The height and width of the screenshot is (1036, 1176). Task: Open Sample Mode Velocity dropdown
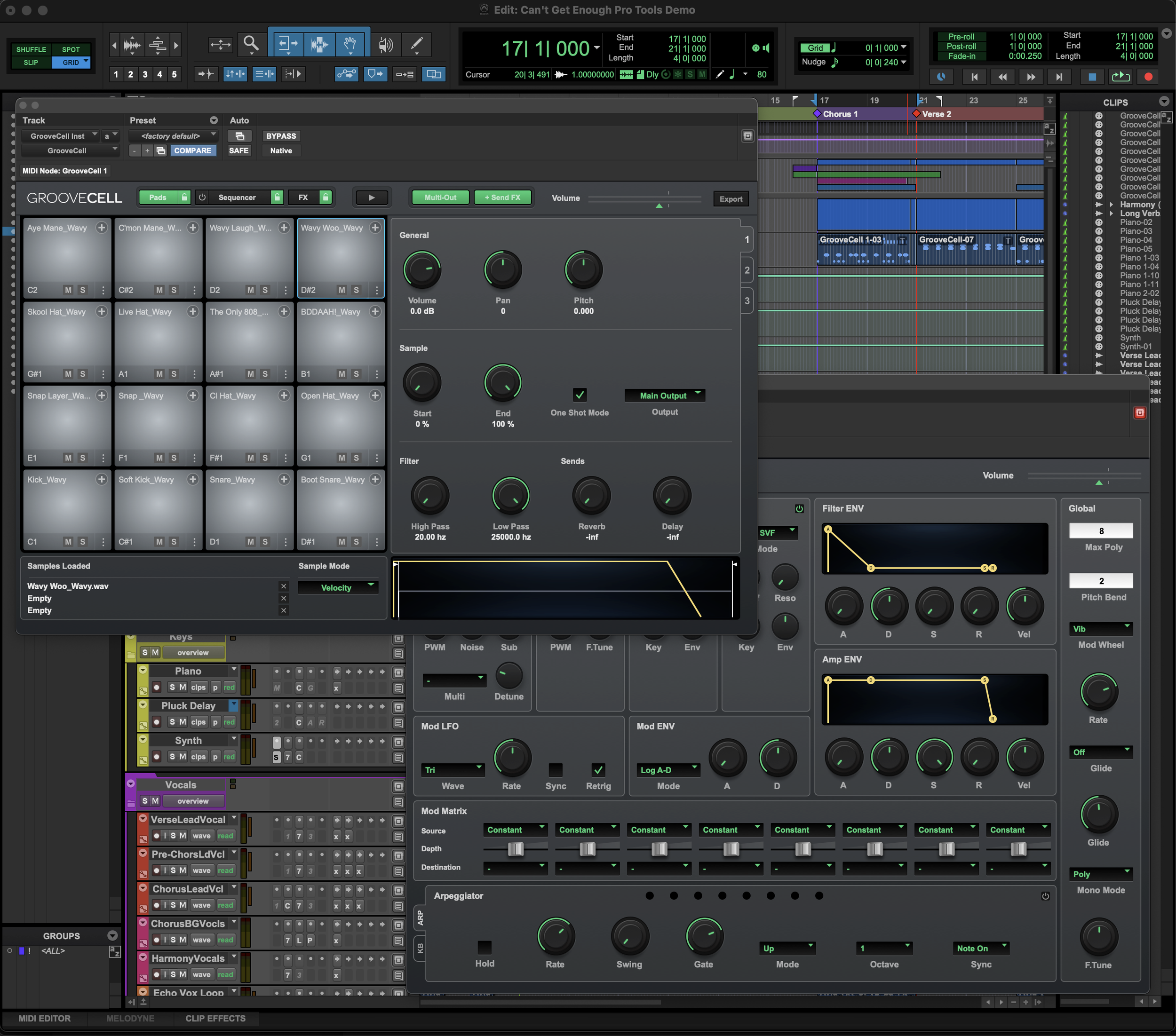click(x=338, y=587)
